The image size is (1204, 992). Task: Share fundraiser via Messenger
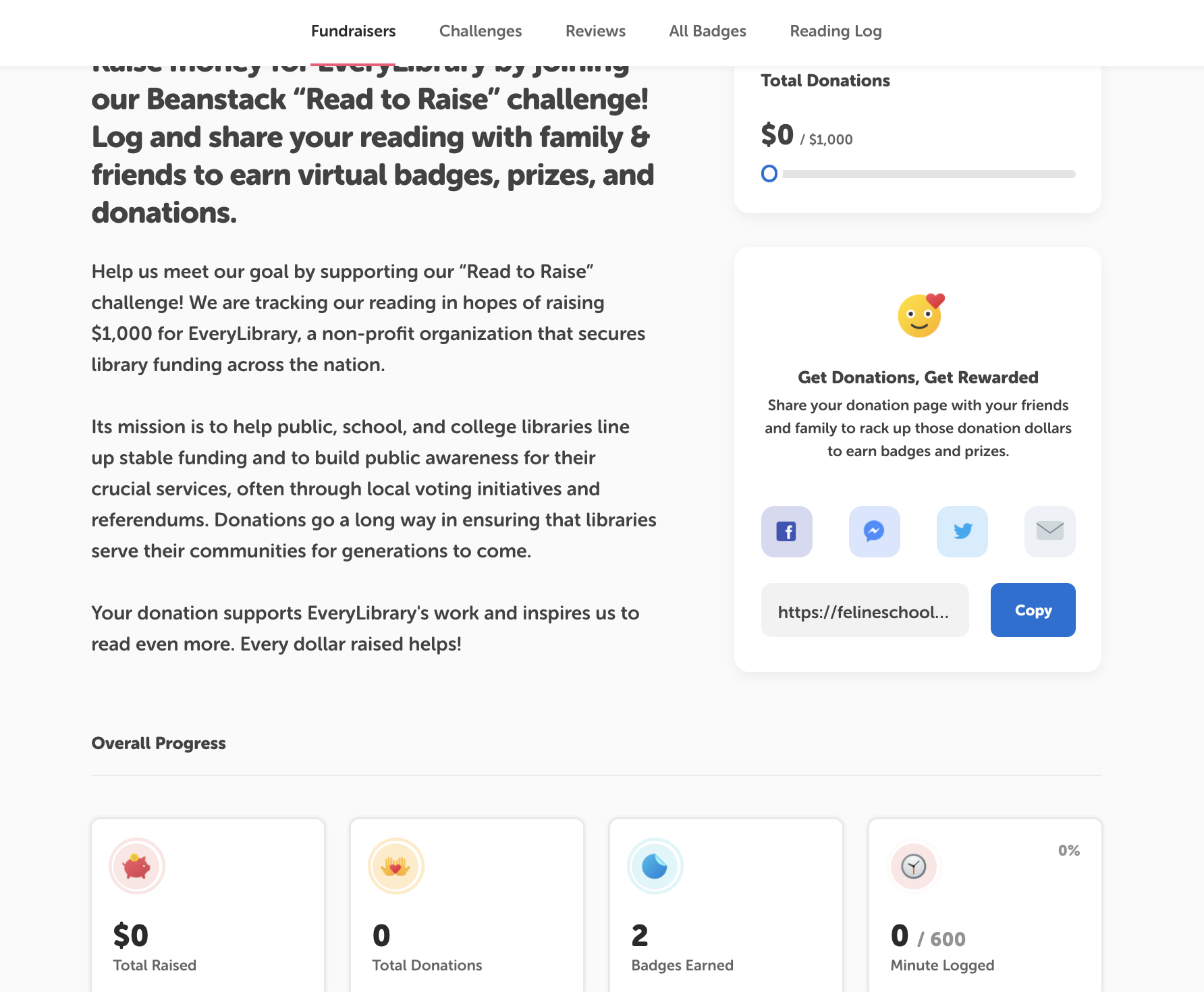874,532
